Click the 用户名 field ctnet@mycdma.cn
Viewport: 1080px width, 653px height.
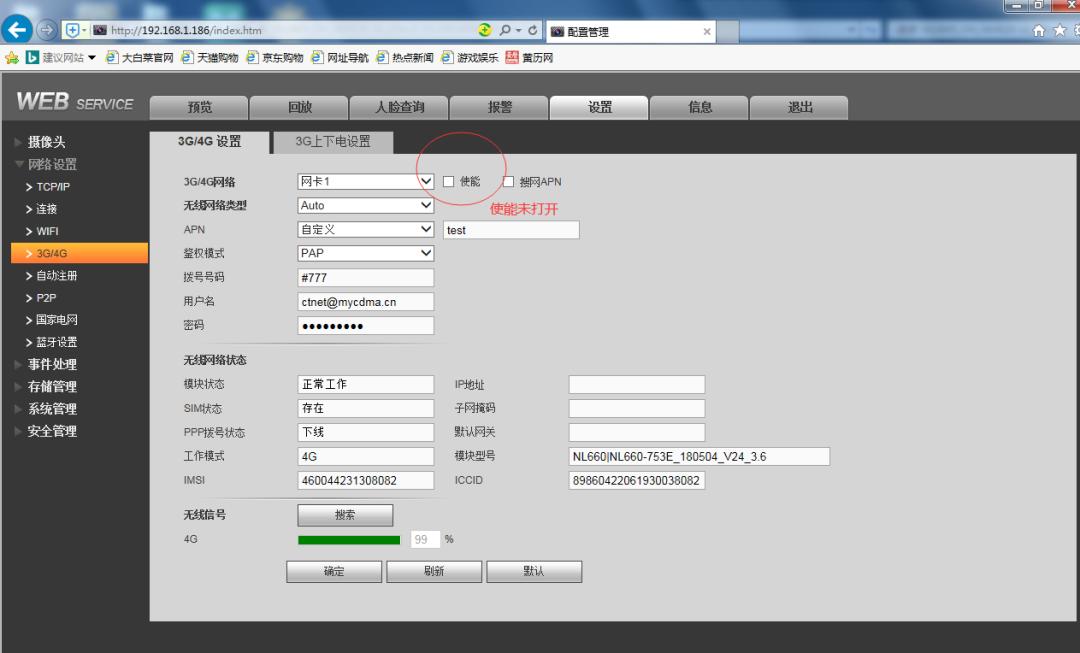[366, 302]
